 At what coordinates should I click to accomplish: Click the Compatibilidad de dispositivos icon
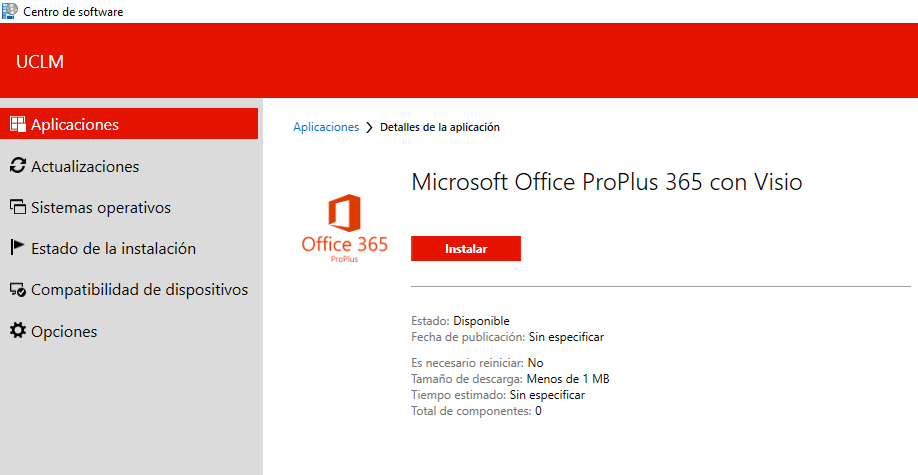tap(17, 290)
